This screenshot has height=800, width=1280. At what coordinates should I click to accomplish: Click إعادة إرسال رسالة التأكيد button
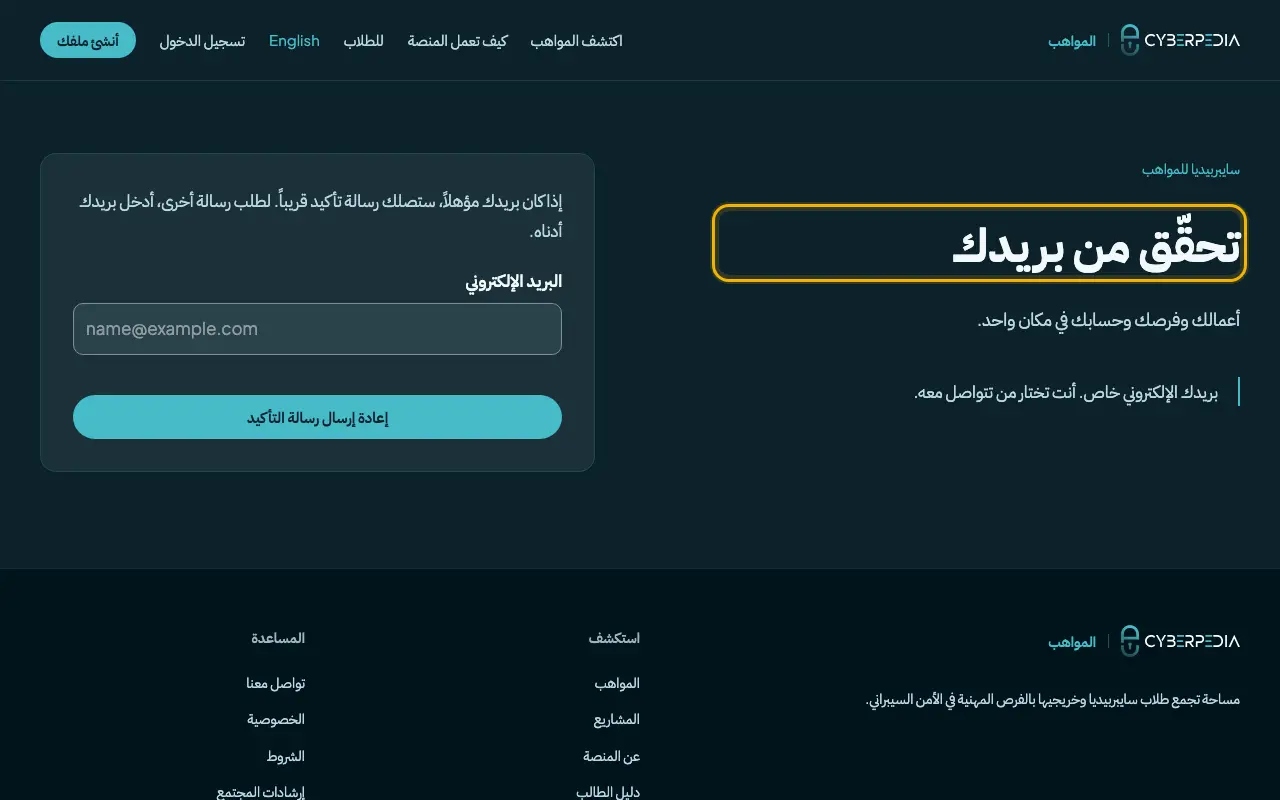[317, 417]
